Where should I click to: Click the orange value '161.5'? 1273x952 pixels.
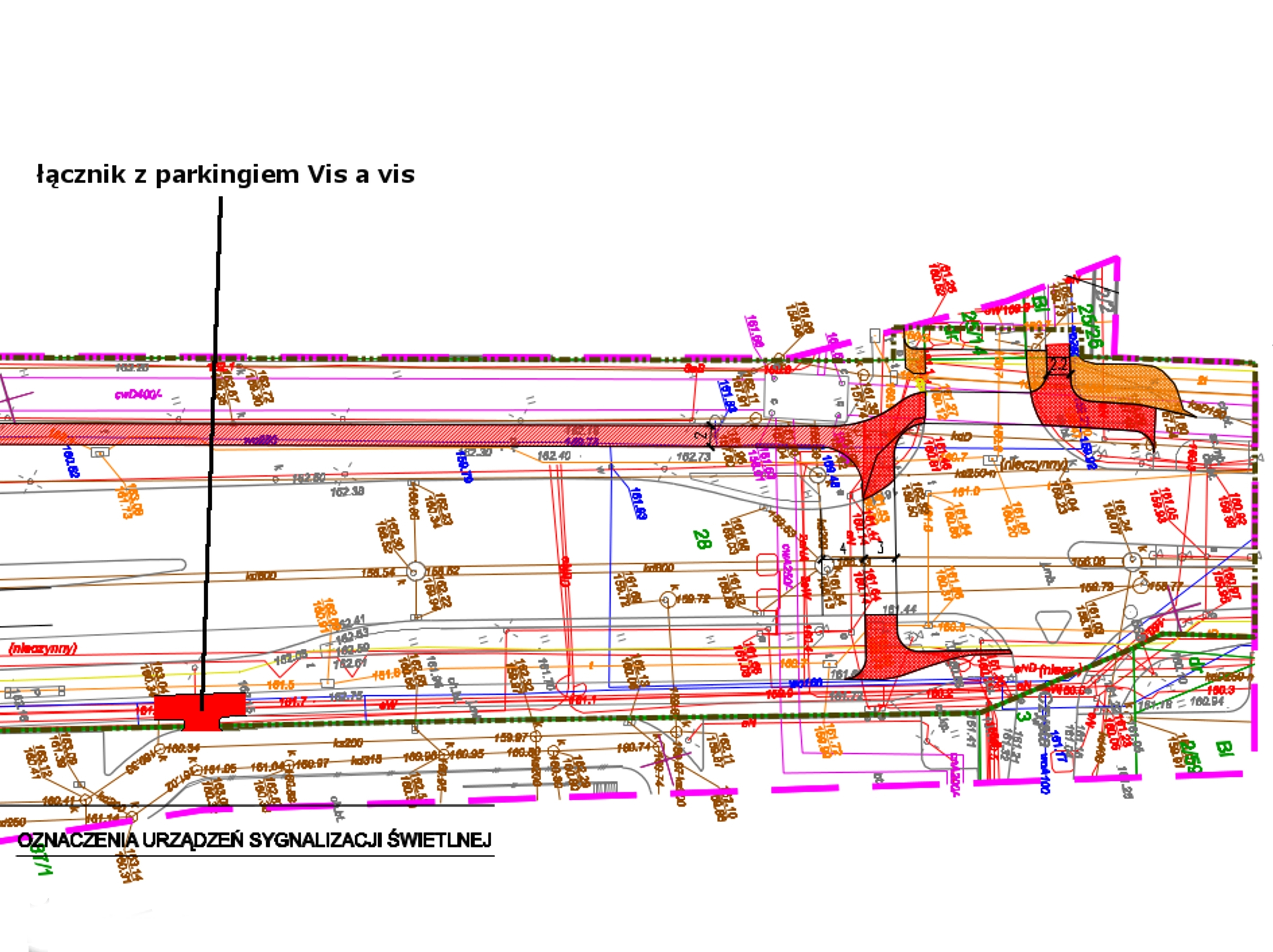[x=281, y=685]
